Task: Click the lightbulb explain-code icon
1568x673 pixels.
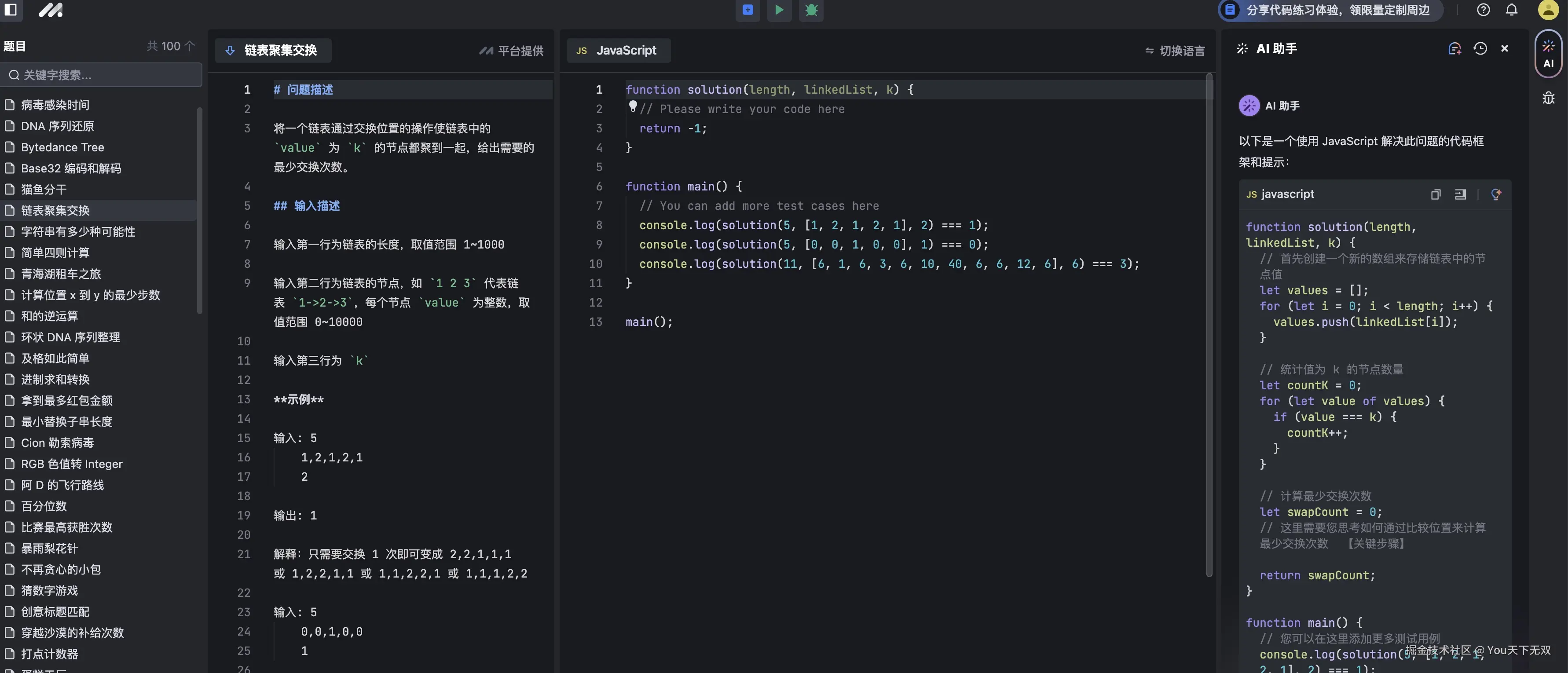Action: pyautogui.click(x=1496, y=195)
